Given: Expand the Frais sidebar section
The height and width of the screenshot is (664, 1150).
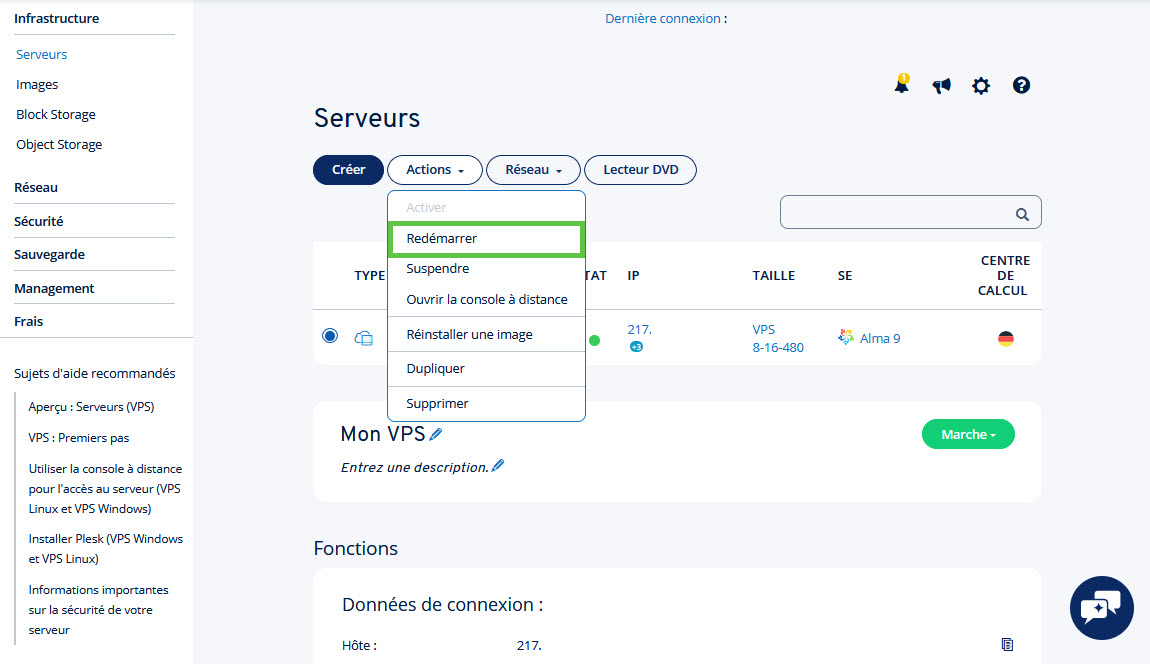Looking at the screenshot, I should click(29, 321).
